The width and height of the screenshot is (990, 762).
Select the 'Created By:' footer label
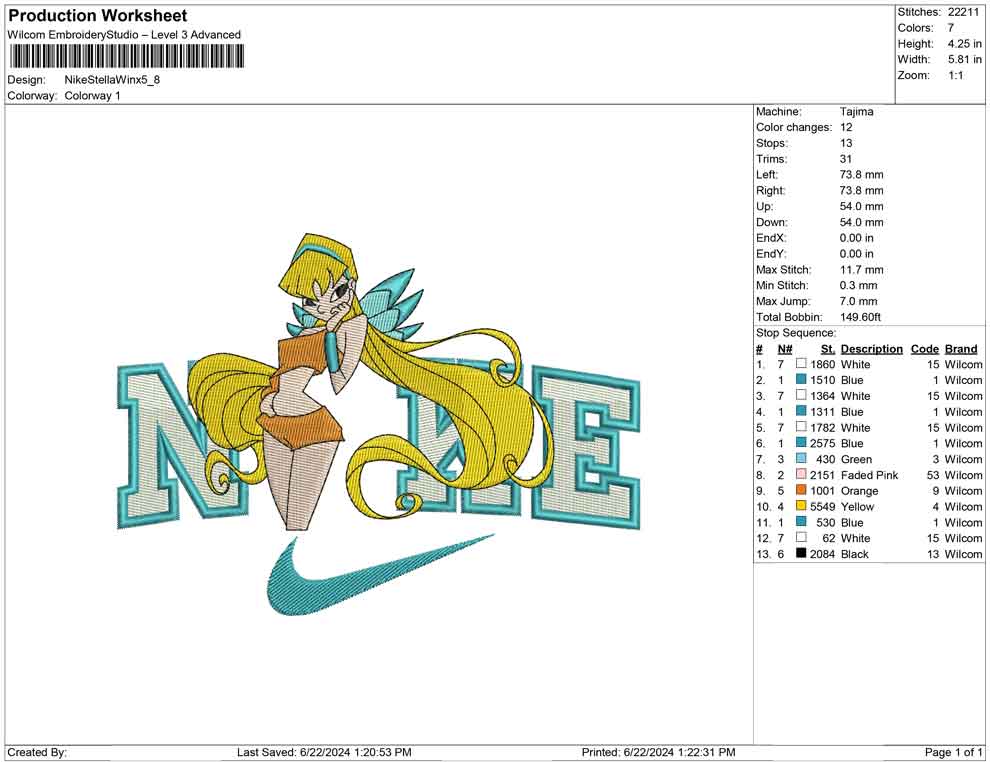[37, 752]
